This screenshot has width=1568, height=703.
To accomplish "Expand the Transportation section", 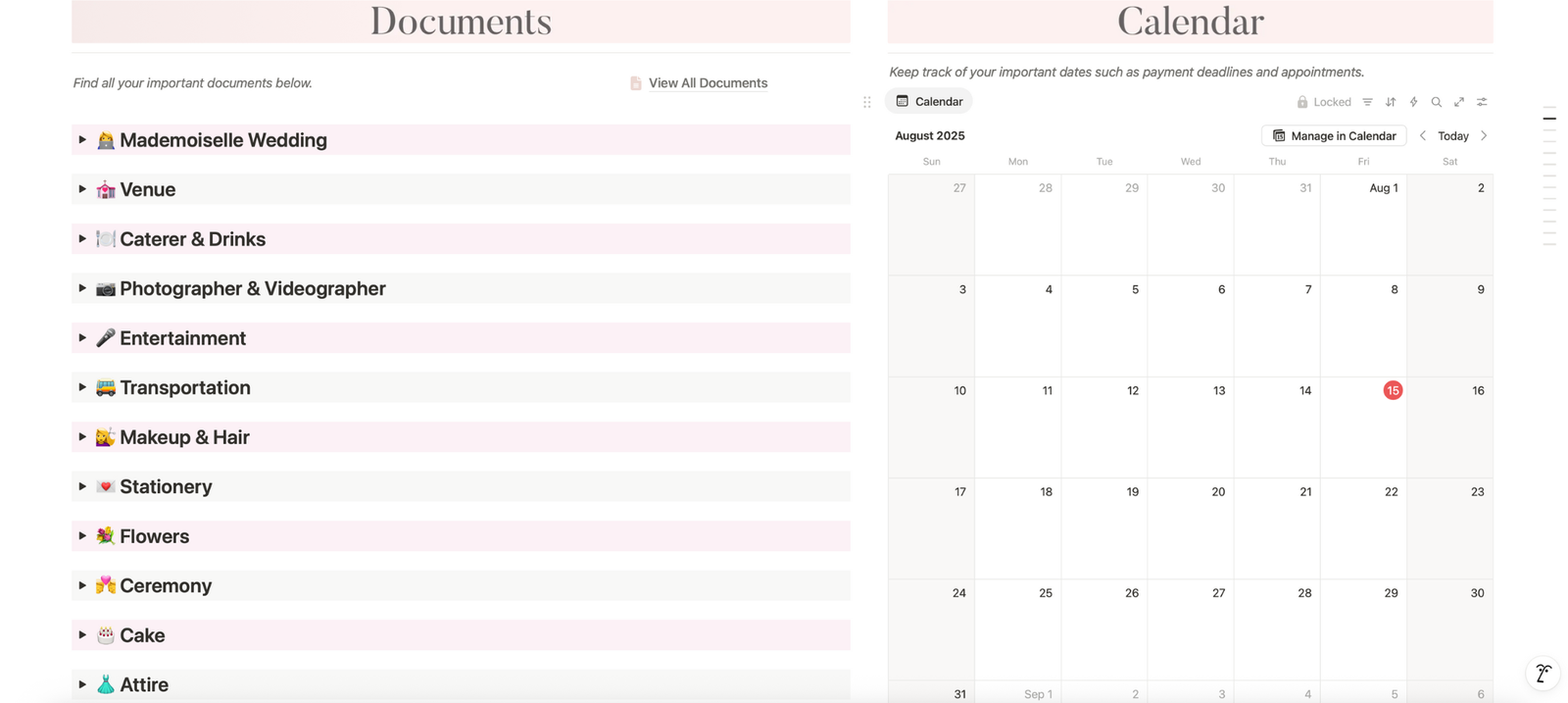I will [x=82, y=387].
